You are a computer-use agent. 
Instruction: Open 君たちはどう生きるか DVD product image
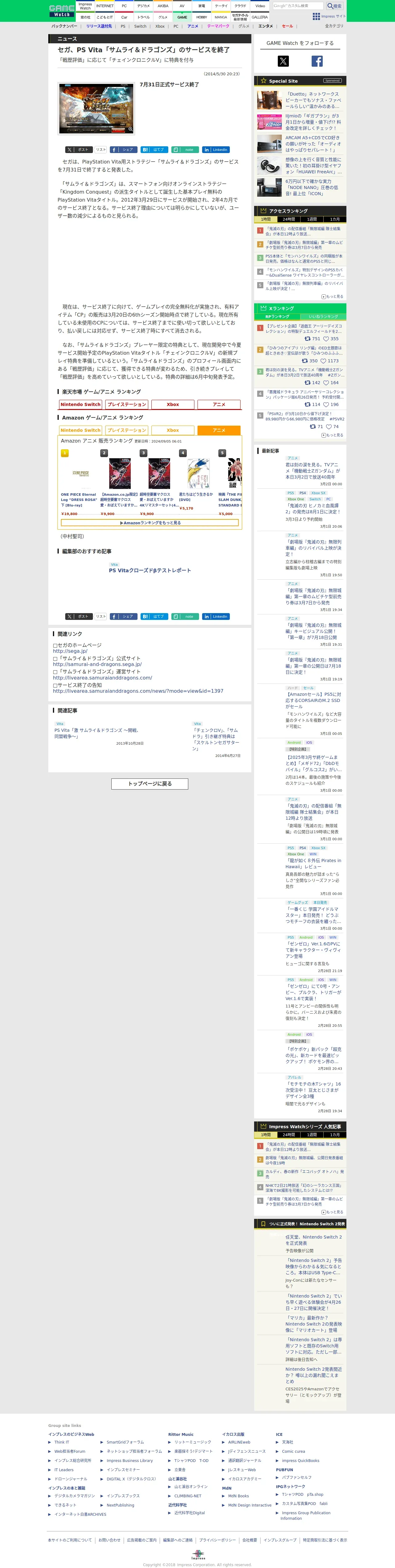(x=198, y=474)
